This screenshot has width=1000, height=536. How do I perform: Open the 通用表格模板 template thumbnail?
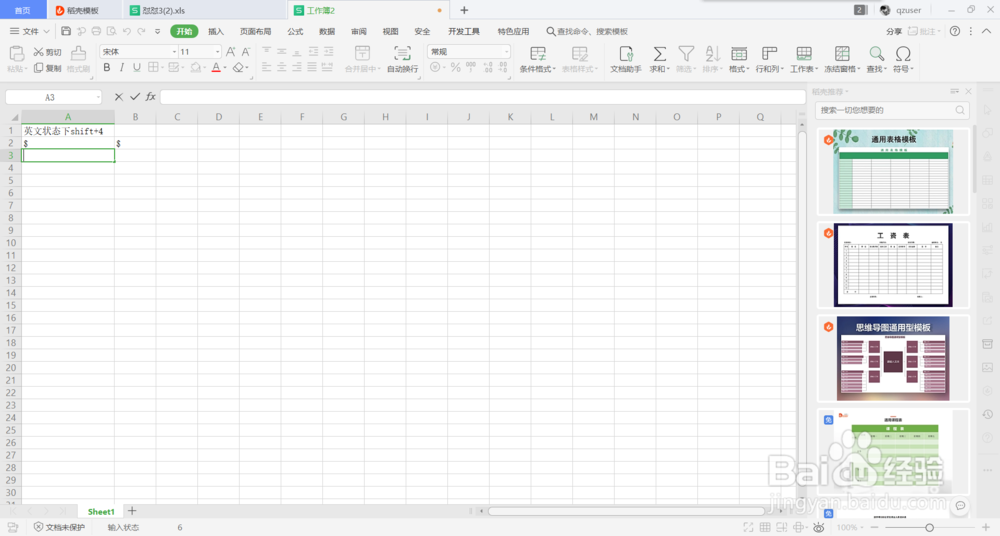coord(893,172)
